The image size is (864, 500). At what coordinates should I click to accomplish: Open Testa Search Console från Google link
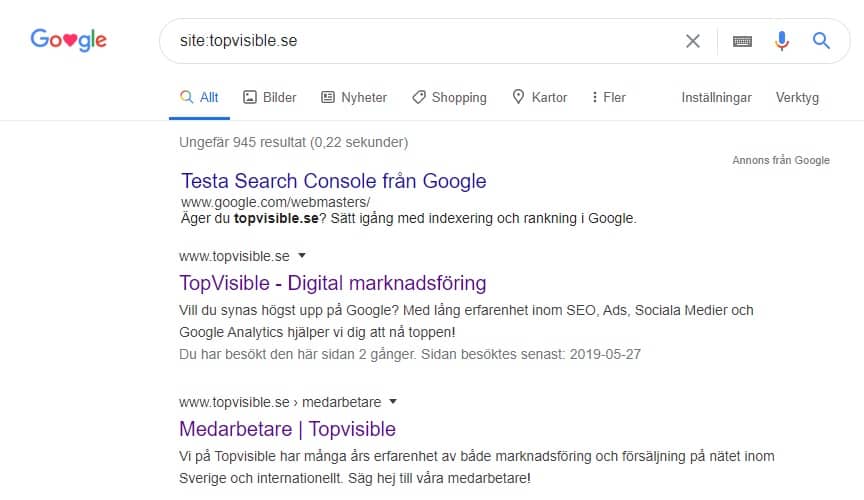click(334, 181)
